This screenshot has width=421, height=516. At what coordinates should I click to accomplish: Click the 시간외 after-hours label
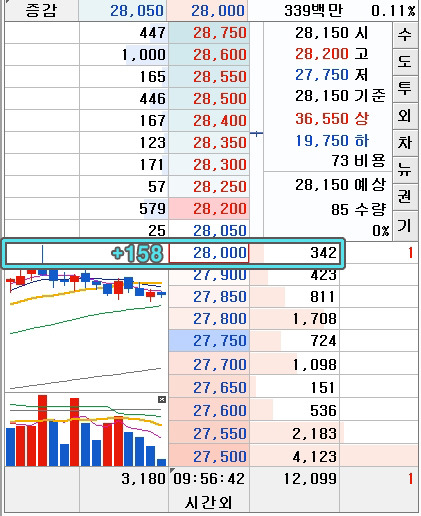click(209, 502)
